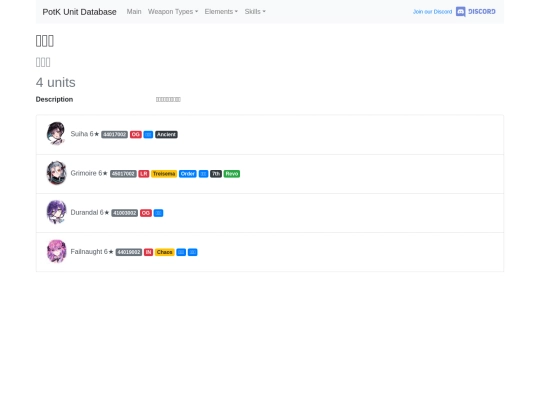Open Durandal's portrait thumbnail

point(56,212)
